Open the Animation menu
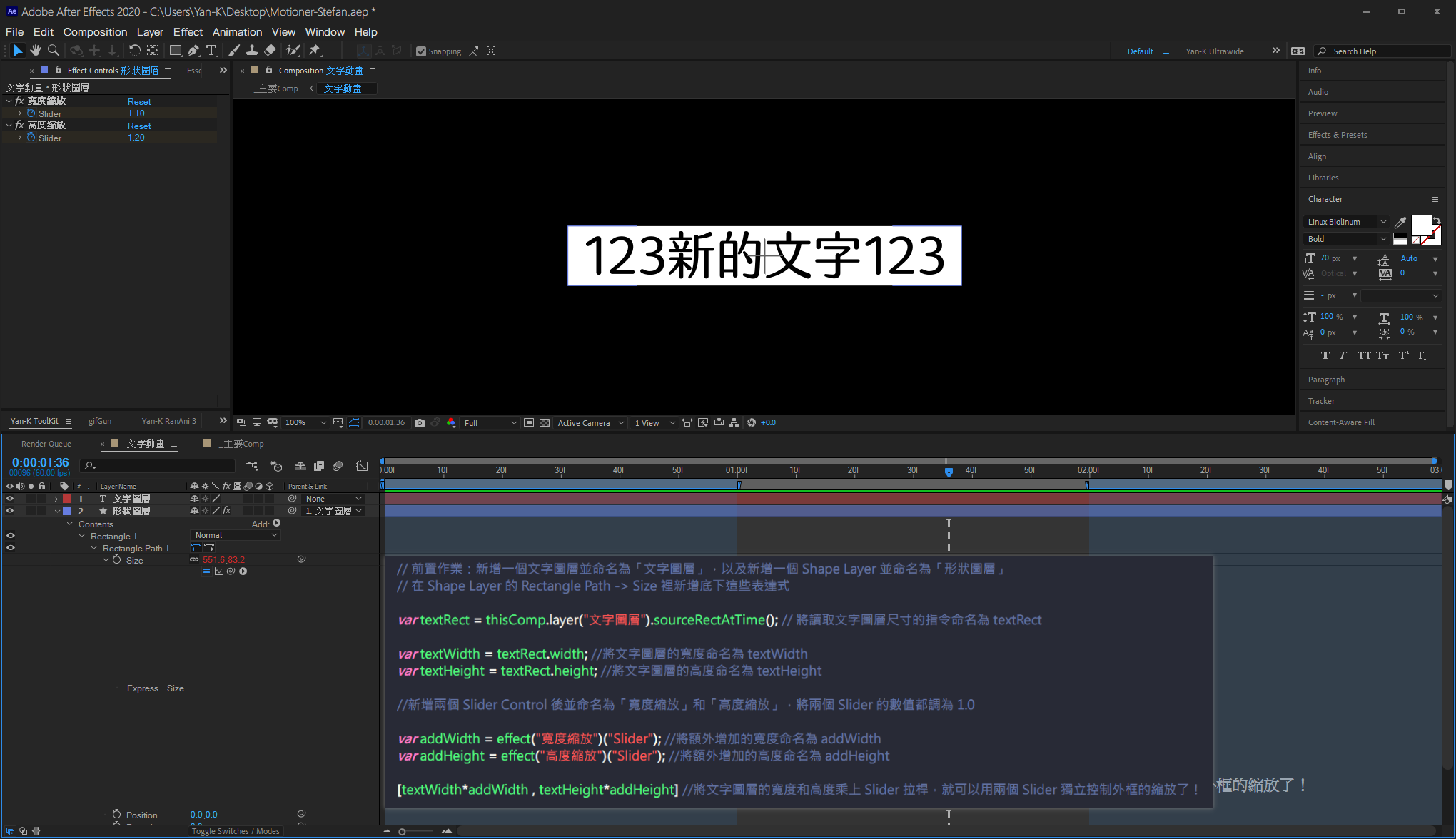The image size is (1456, 839). pyautogui.click(x=236, y=32)
